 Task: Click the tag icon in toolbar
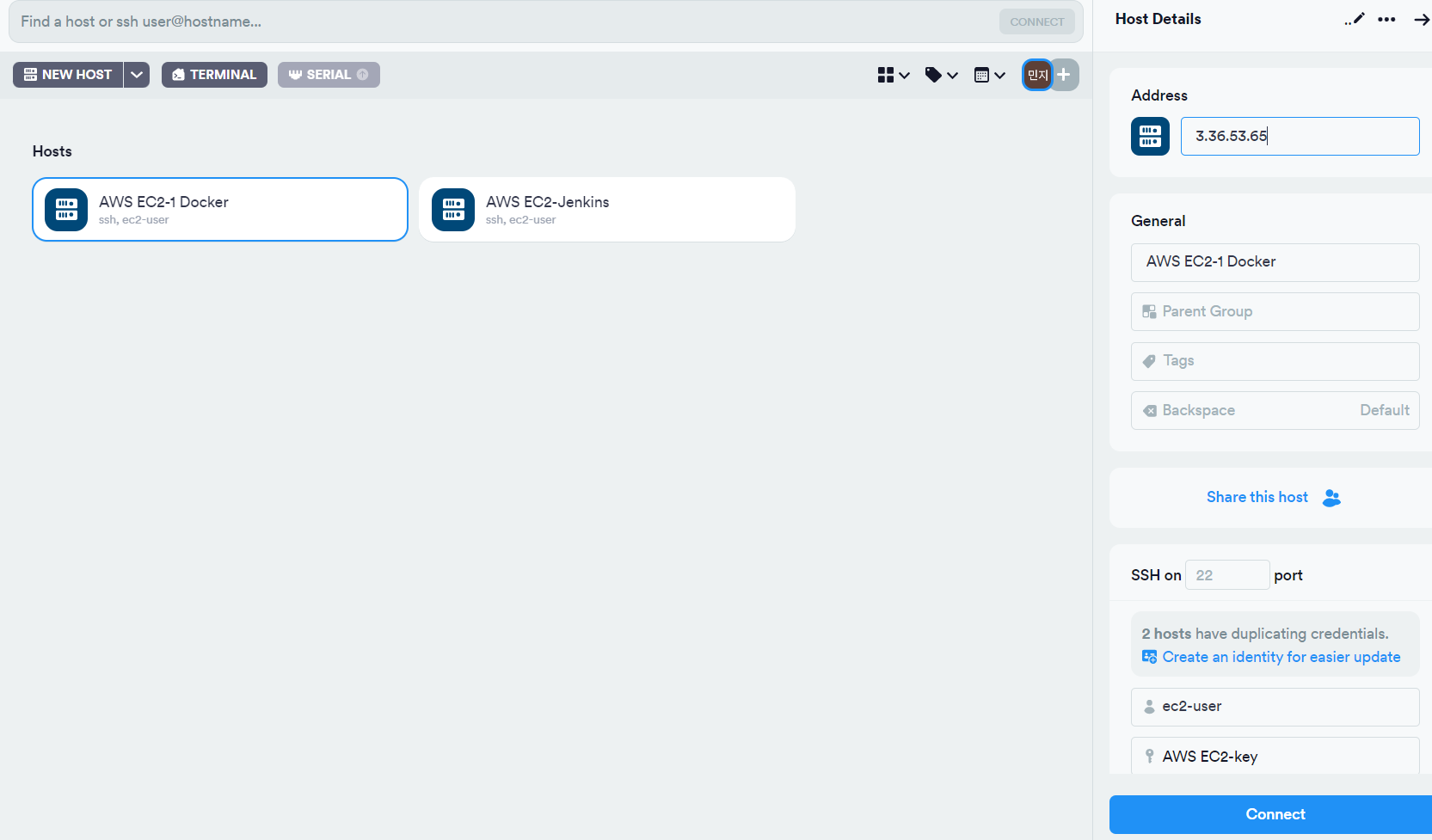(933, 75)
